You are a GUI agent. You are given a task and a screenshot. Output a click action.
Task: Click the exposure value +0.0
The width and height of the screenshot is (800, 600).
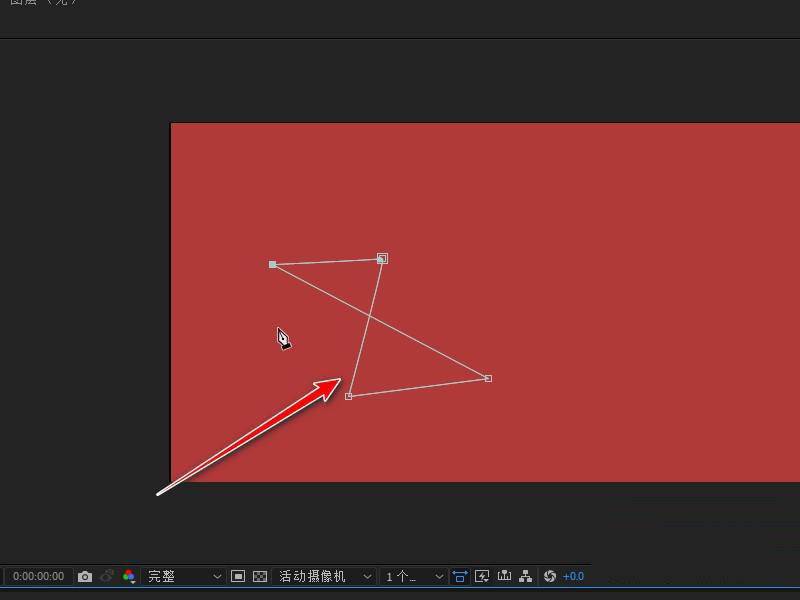pos(573,577)
